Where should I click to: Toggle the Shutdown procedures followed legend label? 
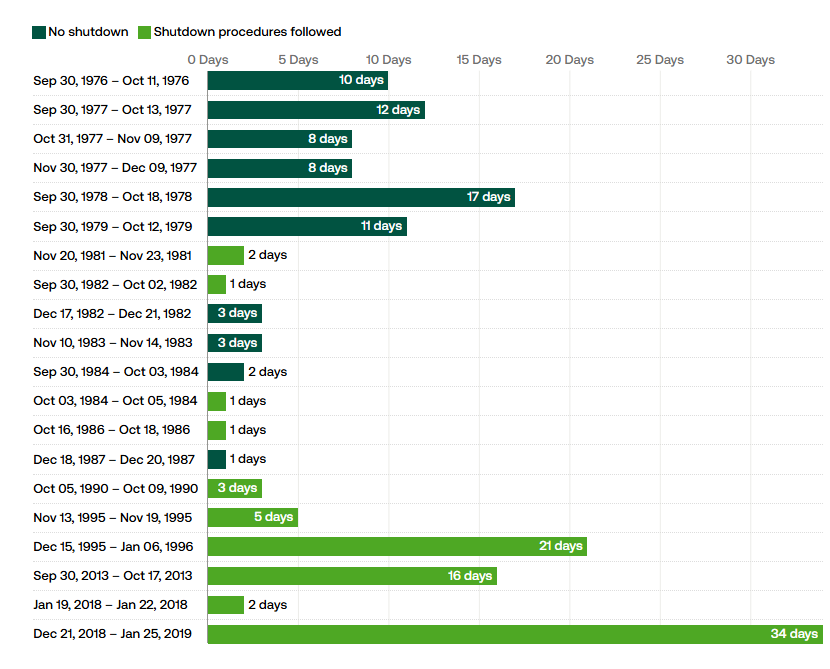247,32
